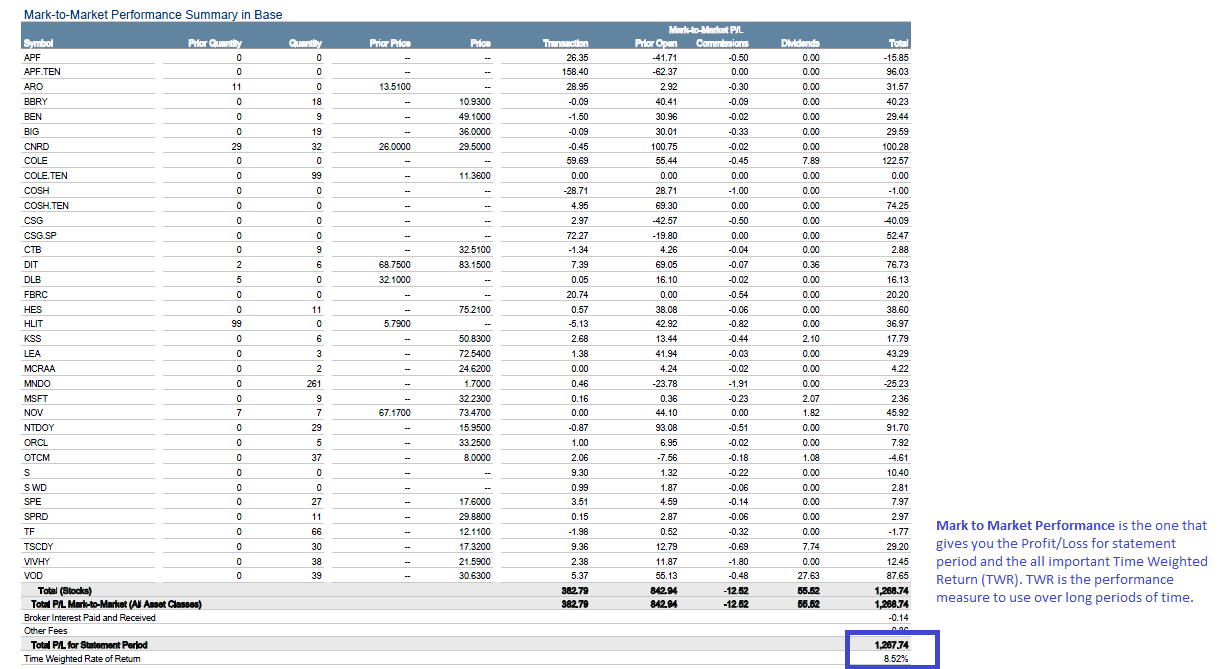Select Total P/L for Statement Period label
1230x669 pixels.
tap(89, 645)
